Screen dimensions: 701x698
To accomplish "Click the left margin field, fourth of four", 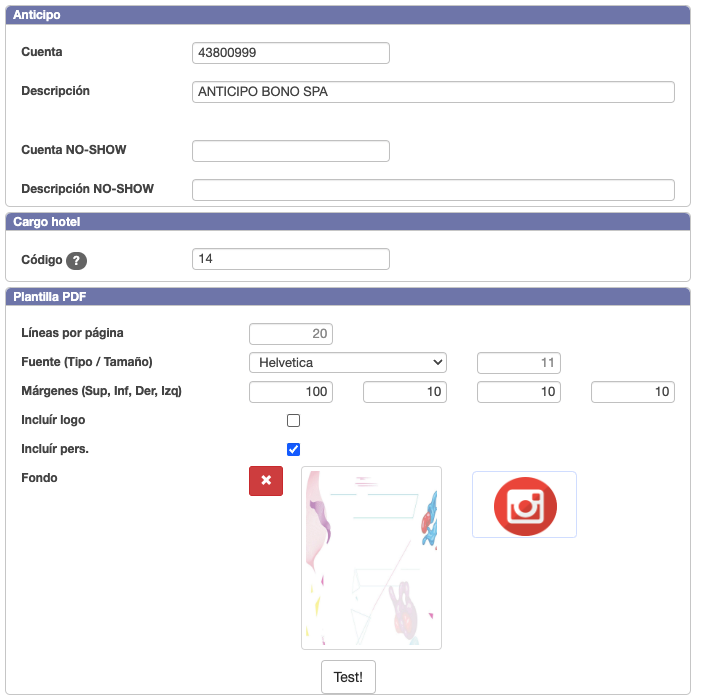I will tap(633, 392).
